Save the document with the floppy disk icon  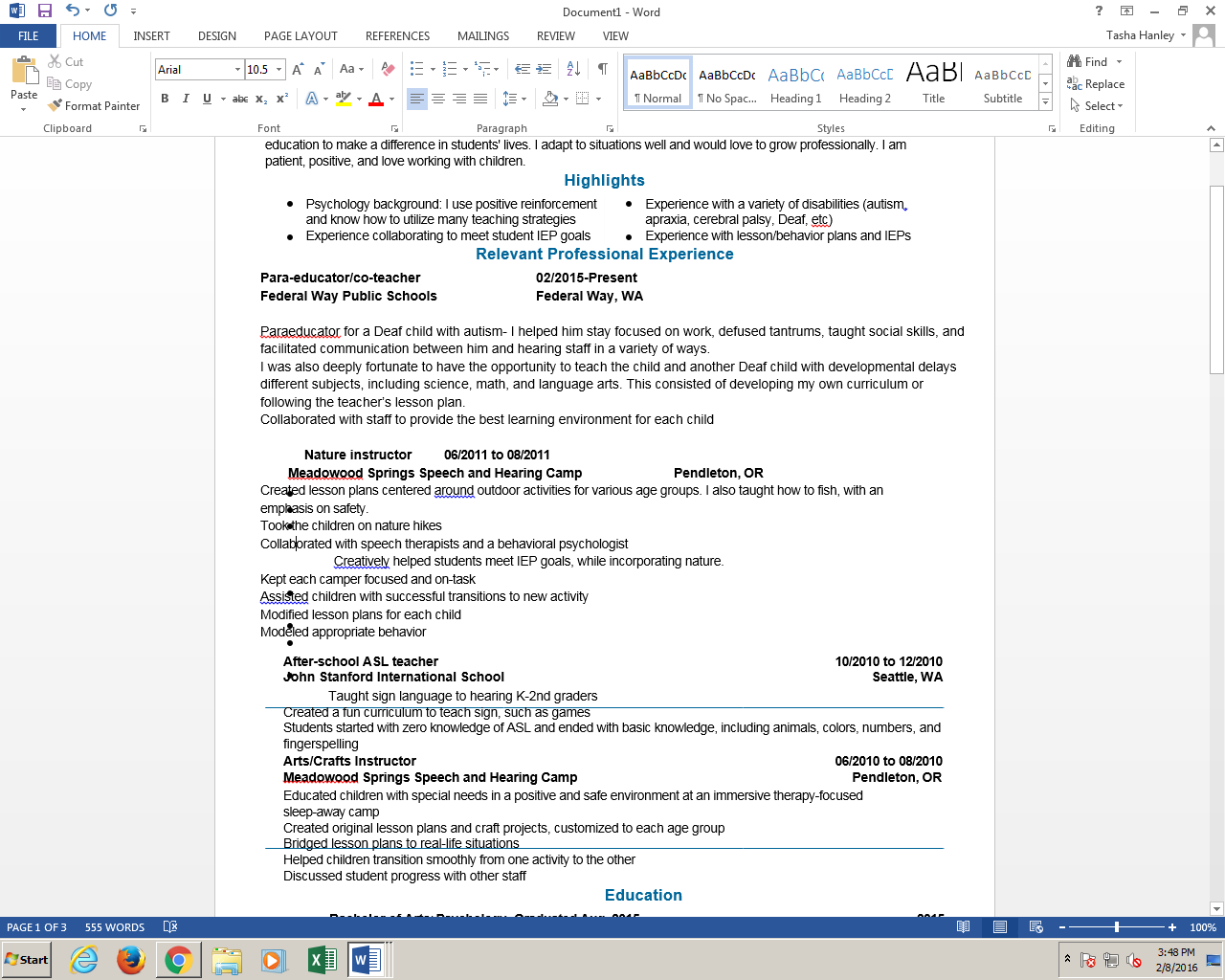pyautogui.click(x=44, y=11)
